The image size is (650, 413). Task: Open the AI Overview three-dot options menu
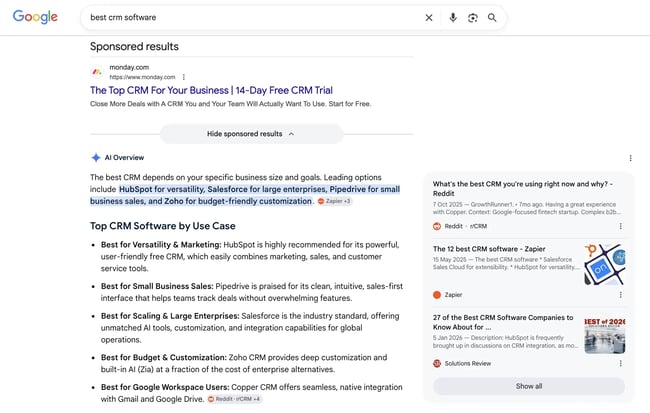631,158
